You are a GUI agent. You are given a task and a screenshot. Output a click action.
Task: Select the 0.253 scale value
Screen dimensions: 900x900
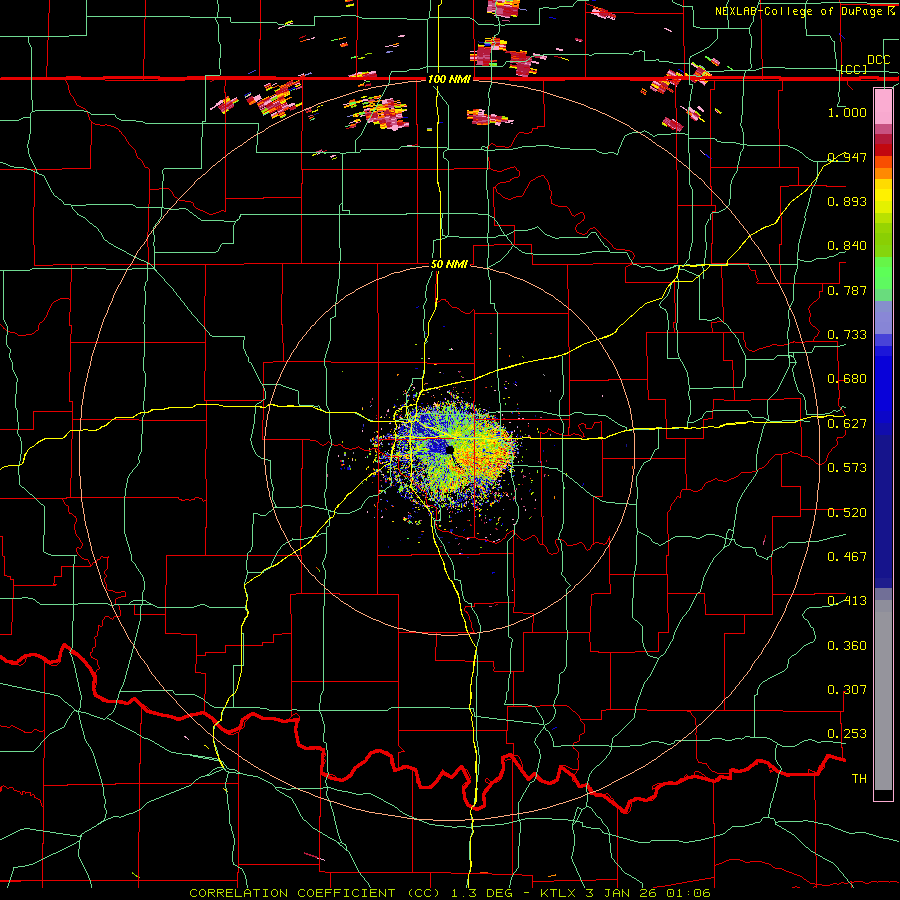(847, 734)
